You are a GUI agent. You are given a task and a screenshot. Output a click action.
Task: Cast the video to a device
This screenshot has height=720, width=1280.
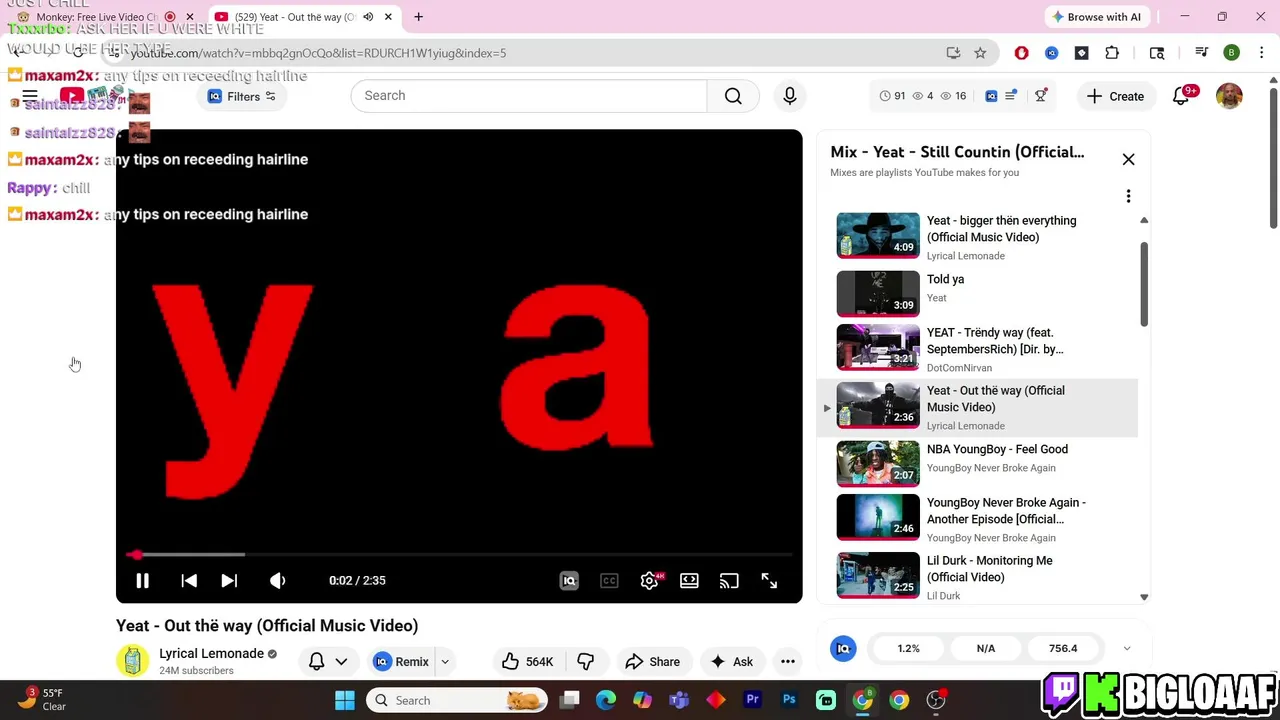click(x=729, y=581)
